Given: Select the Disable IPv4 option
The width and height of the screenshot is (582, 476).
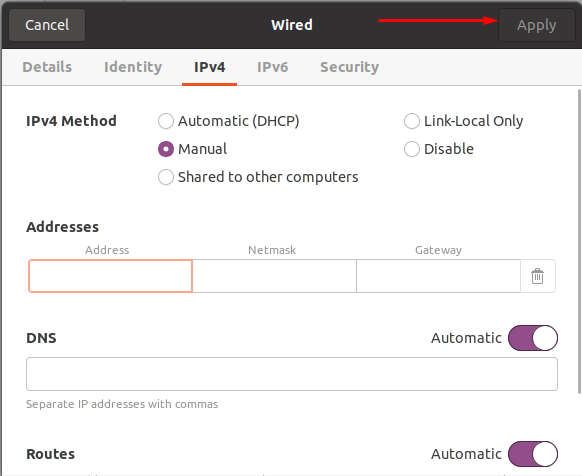Looking at the screenshot, I should pos(412,149).
